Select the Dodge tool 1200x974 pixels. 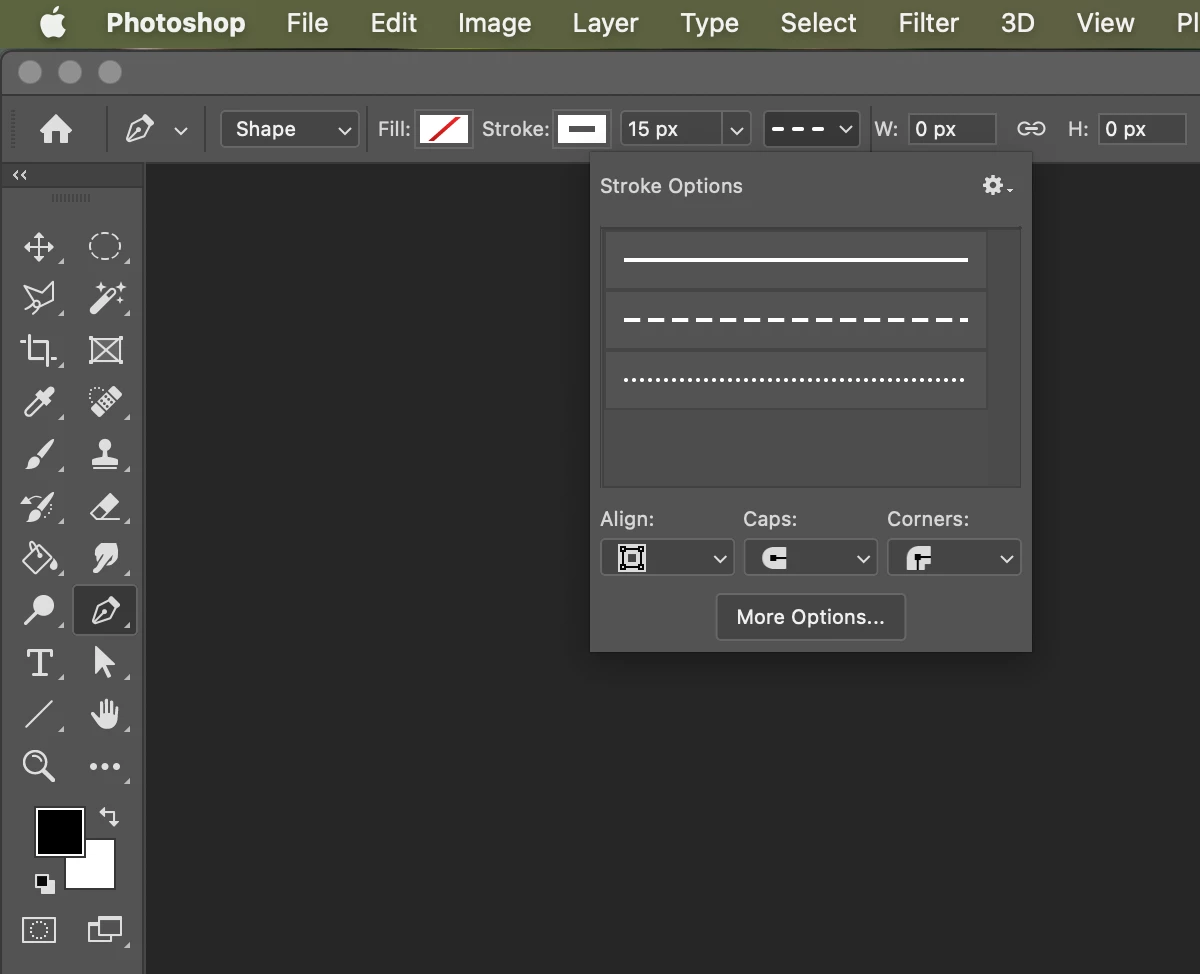pyautogui.click(x=39, y=610)
